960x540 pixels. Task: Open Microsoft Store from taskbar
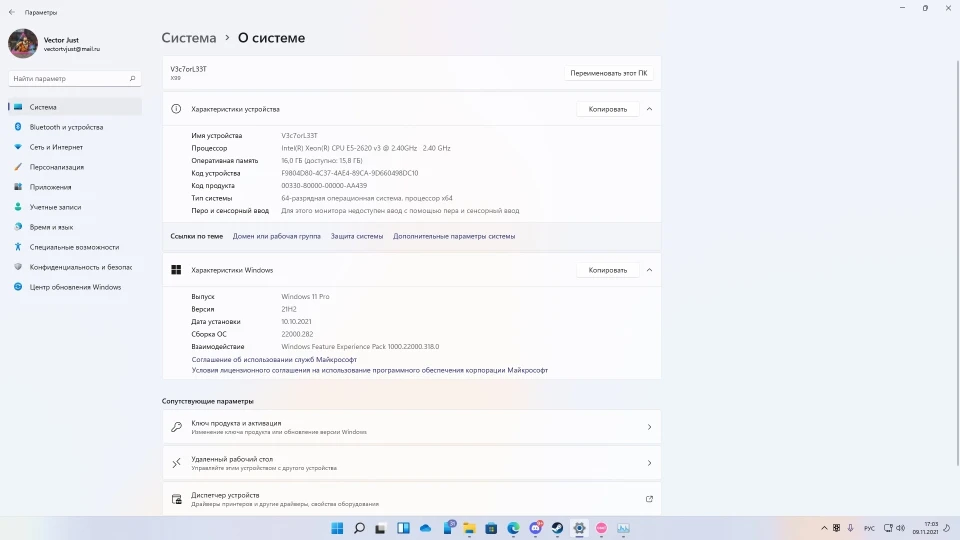(491, 528)
